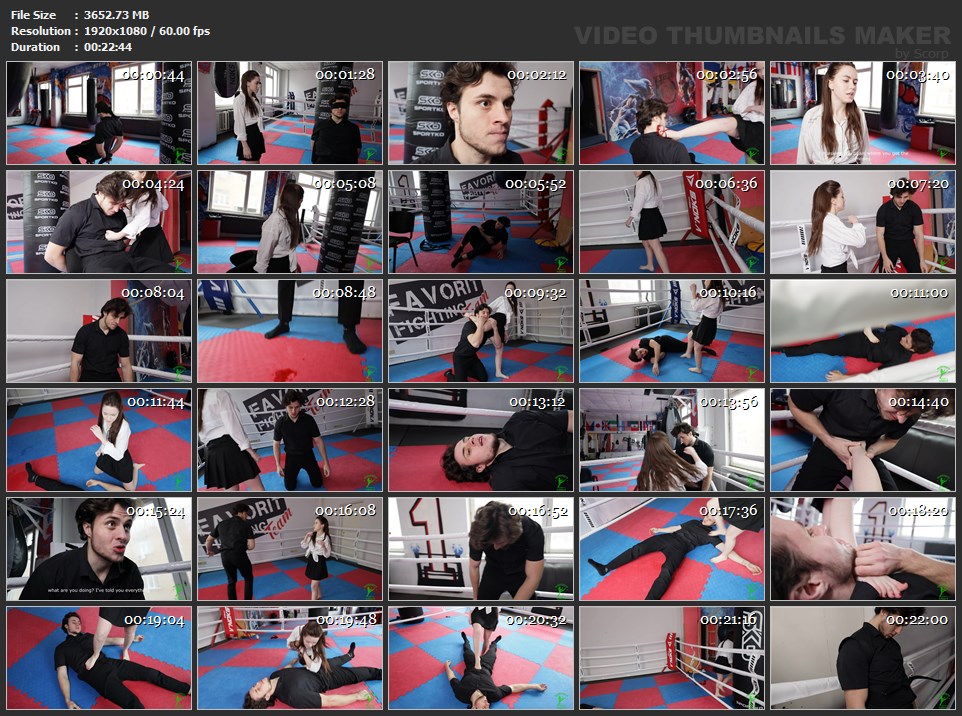Viewport: 962px width, 716px height.
Task: Click the Duration value 00:22:44
Action: pos(109,47)
